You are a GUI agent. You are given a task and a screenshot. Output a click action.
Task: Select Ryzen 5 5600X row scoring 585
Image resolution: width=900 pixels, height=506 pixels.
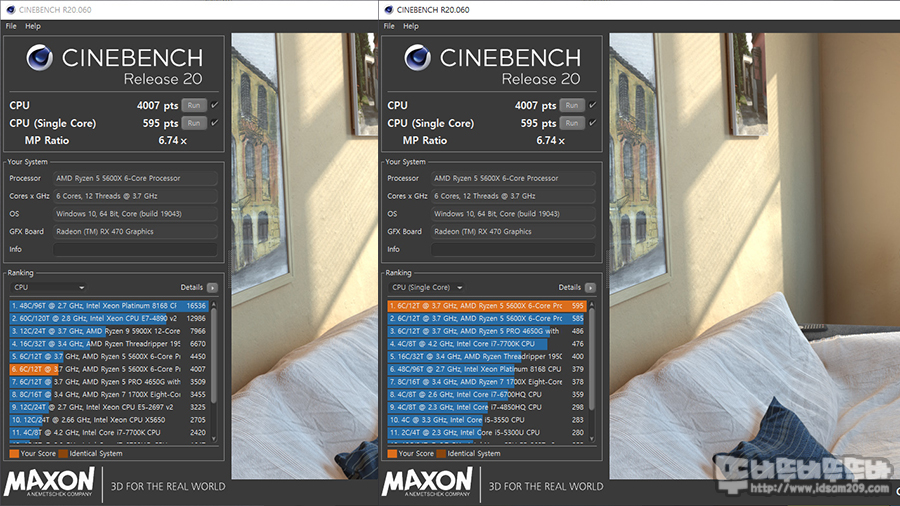(x=487, y=318)
